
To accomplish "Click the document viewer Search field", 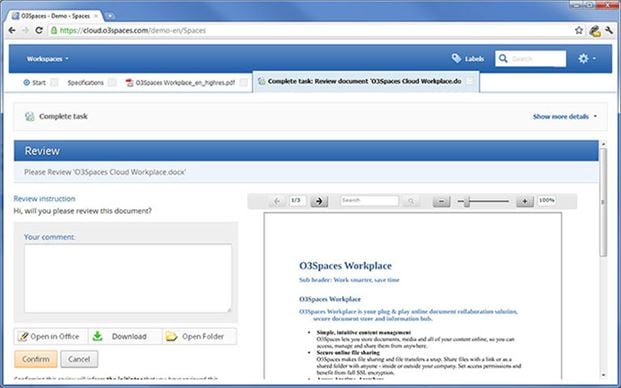I will pos(369,200).
